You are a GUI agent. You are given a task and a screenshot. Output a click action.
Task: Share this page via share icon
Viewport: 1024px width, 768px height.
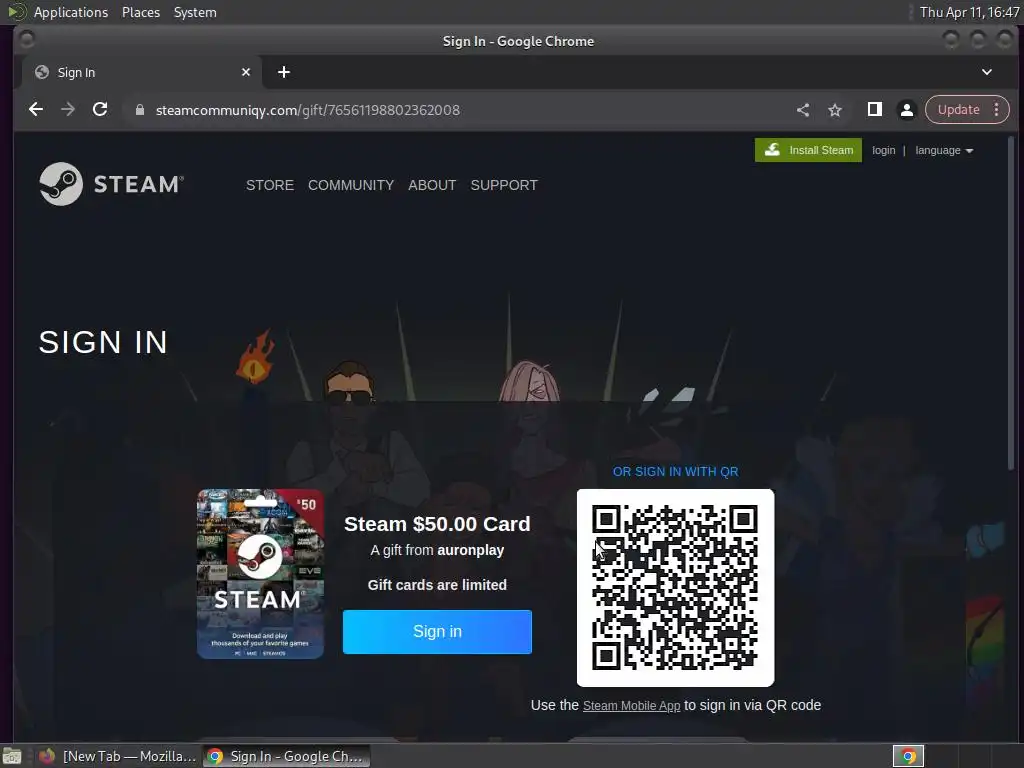coord(803,110)
